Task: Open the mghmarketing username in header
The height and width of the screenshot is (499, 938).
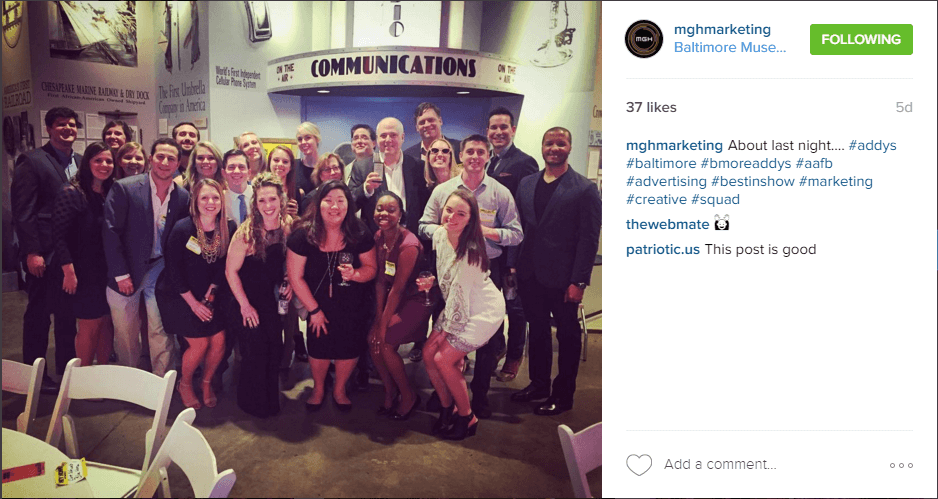Action: click(x=722, y=30)
